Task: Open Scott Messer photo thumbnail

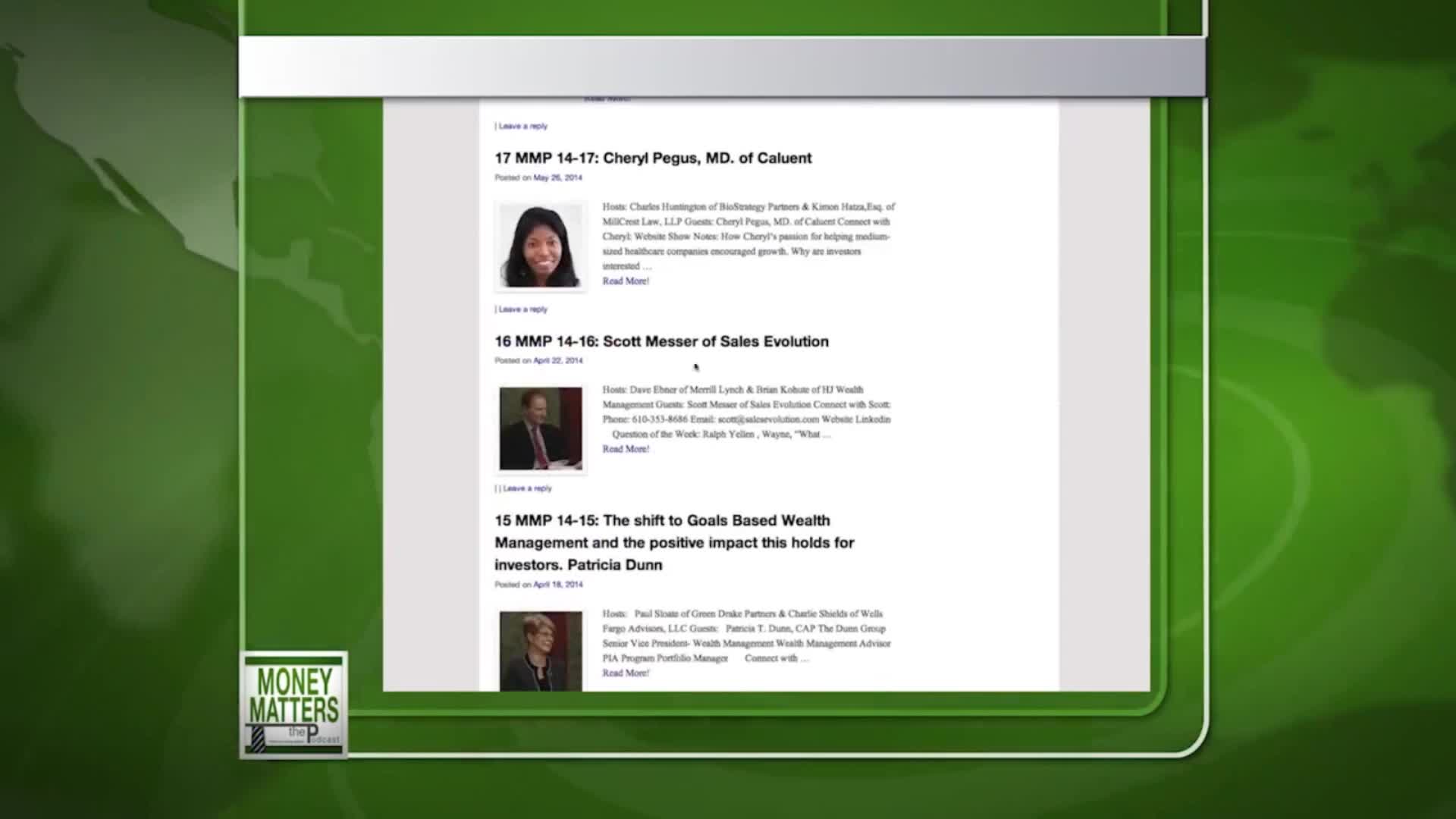Action: pyautogui.click(x=541, y=428)
